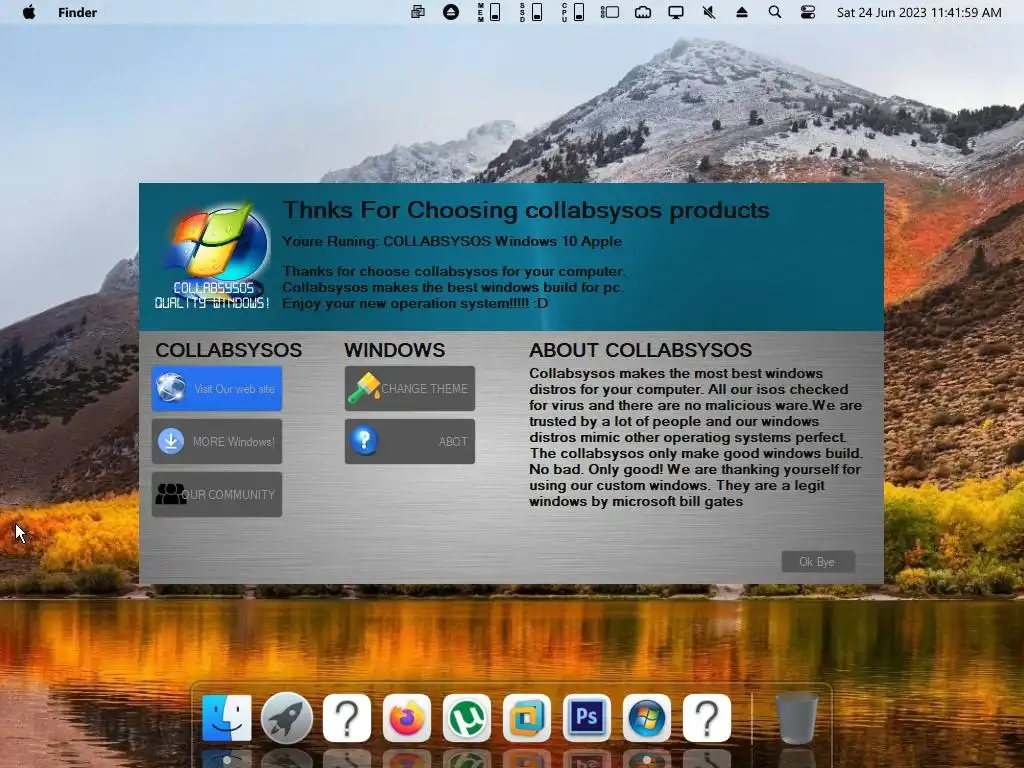Click the MEM monitor icon in menu bar
The width and height of the screenshot is (1024, 768).
coord(489,12)
